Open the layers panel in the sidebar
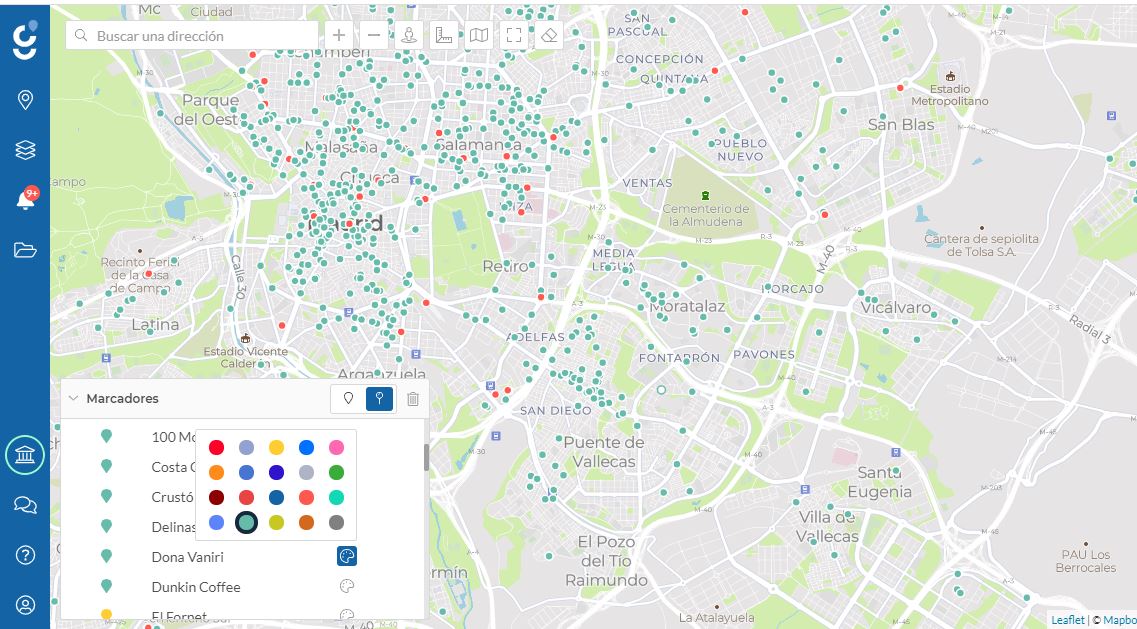 click(x=25, y=149)
